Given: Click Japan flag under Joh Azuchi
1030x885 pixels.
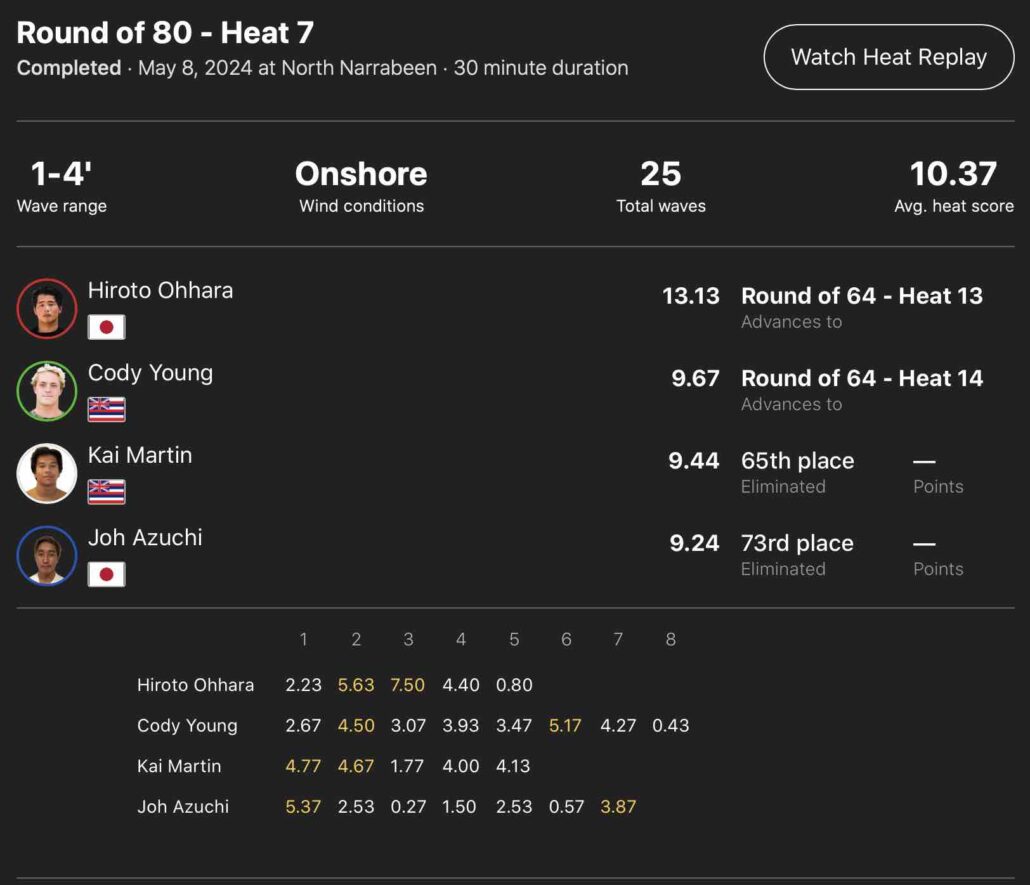Looking at the screenshot, I should (x=106, y=574).
